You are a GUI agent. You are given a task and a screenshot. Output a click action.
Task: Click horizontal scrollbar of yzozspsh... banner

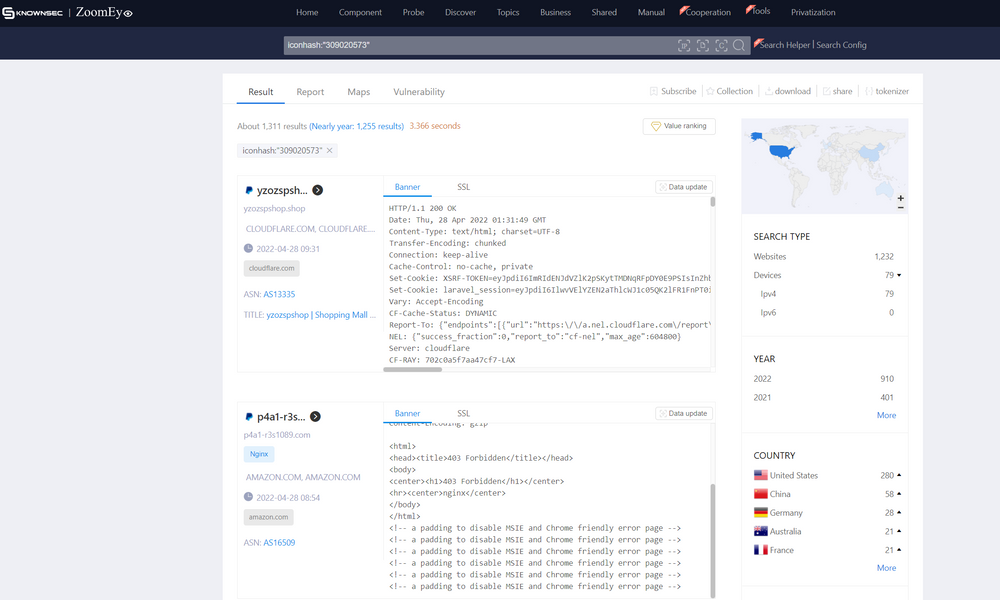(413, 369)
